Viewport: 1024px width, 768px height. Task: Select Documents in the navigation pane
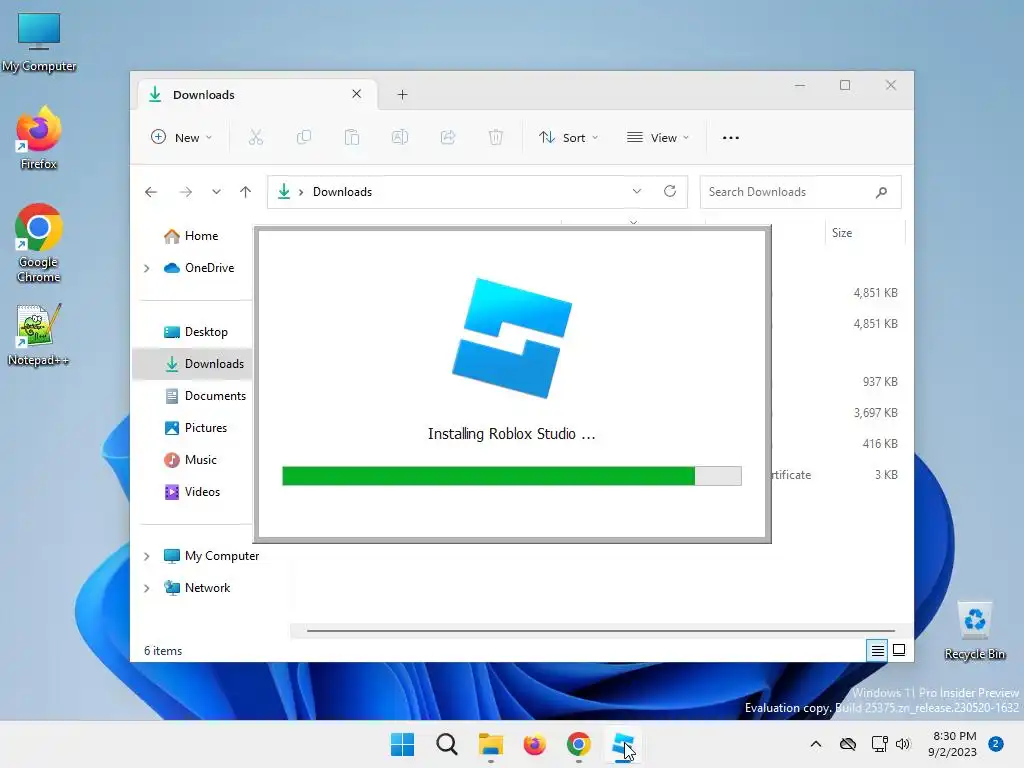point(205,396)
